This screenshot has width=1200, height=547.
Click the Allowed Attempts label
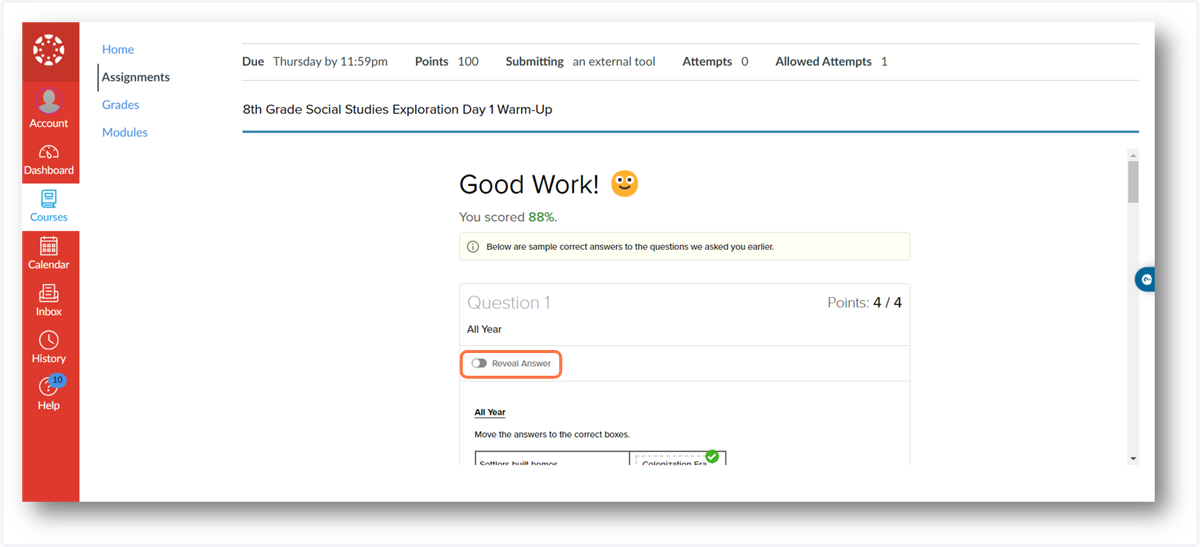822,61
